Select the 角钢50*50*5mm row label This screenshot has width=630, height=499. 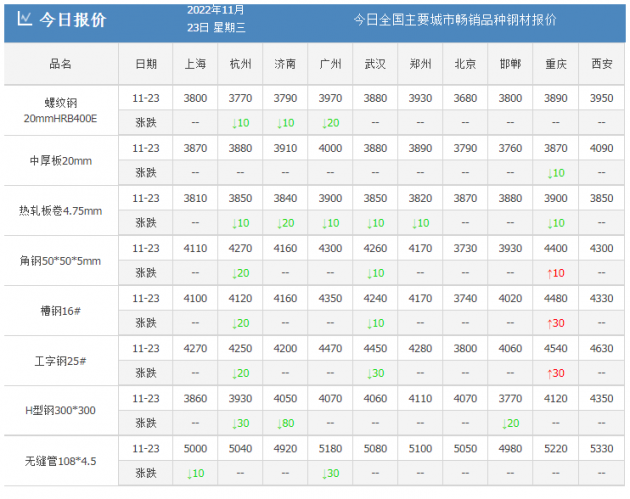[x=60, y=260]
